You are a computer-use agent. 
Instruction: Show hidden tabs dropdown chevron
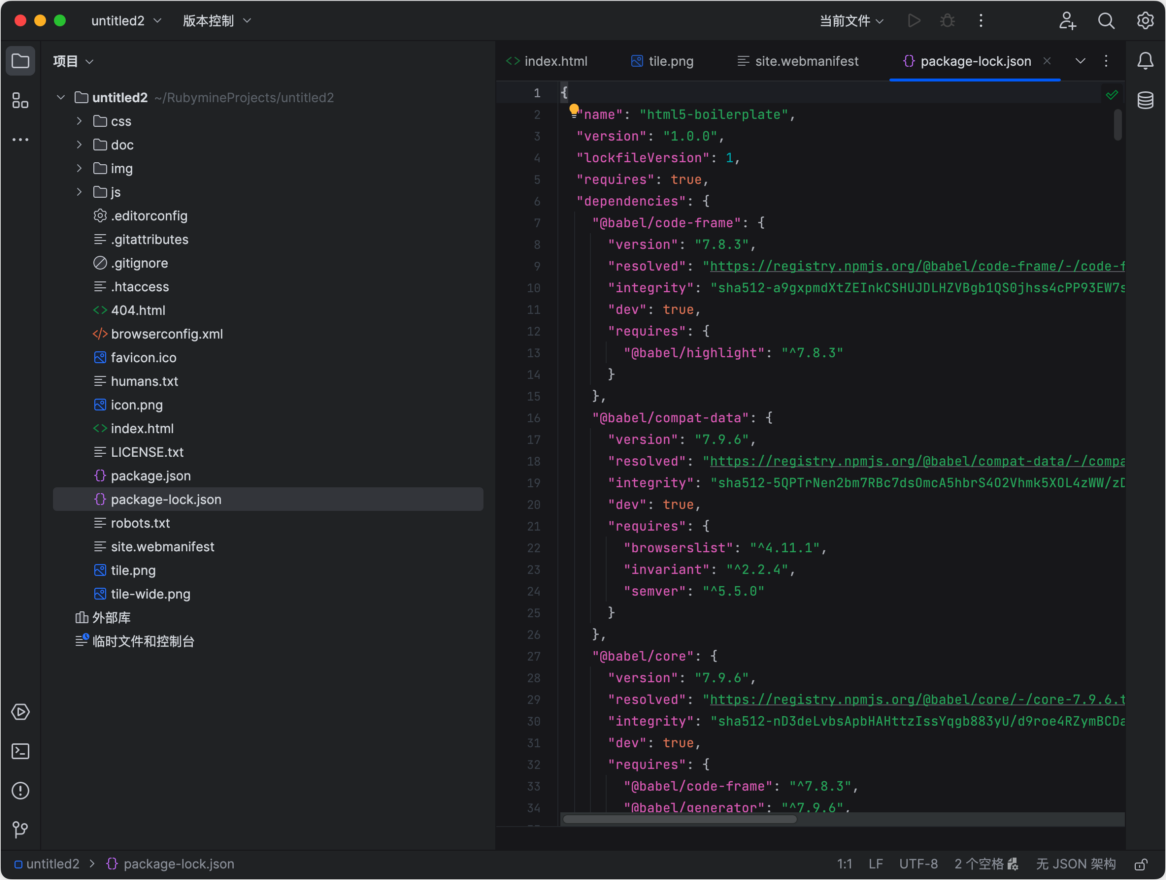(x=1080, y=61)
